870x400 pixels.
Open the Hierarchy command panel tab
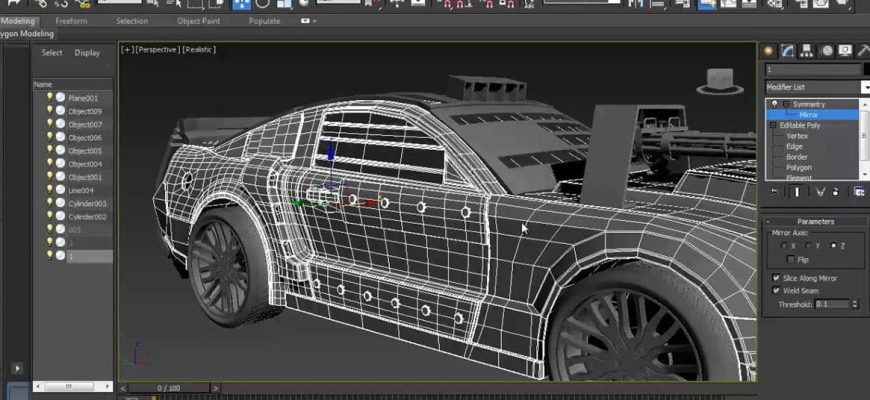pos(807,50)
